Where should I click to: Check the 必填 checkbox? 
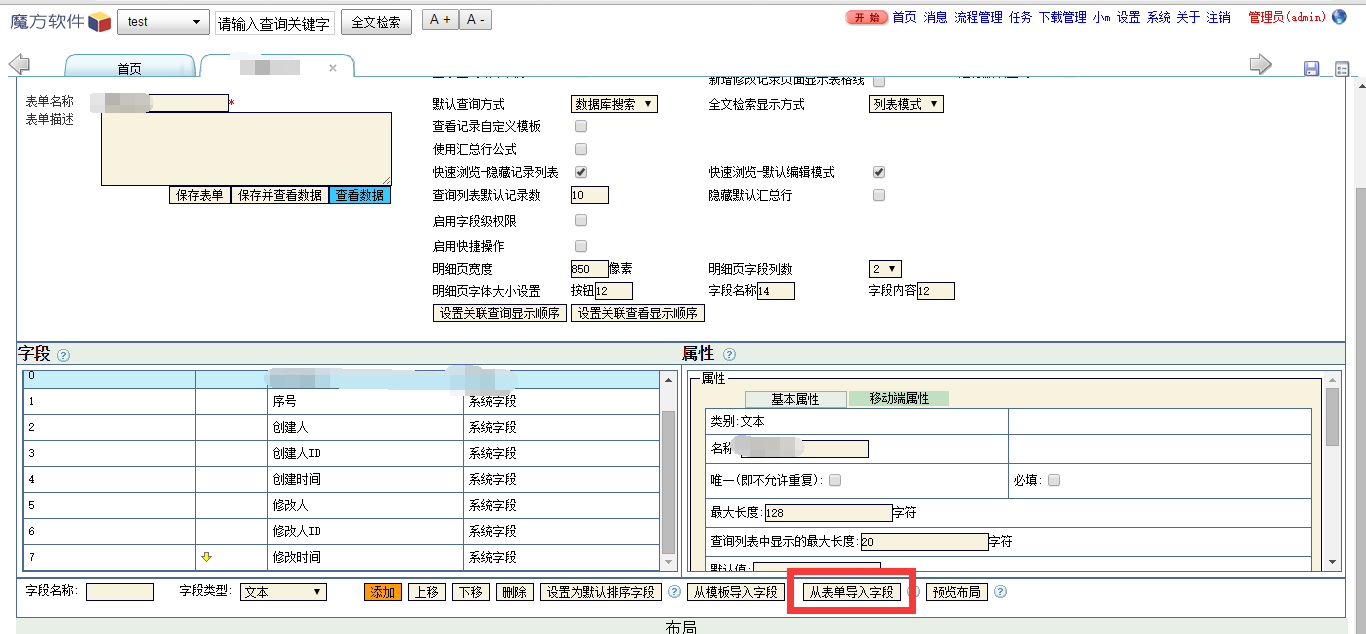pyautogui.click(x=1054, y=480)
